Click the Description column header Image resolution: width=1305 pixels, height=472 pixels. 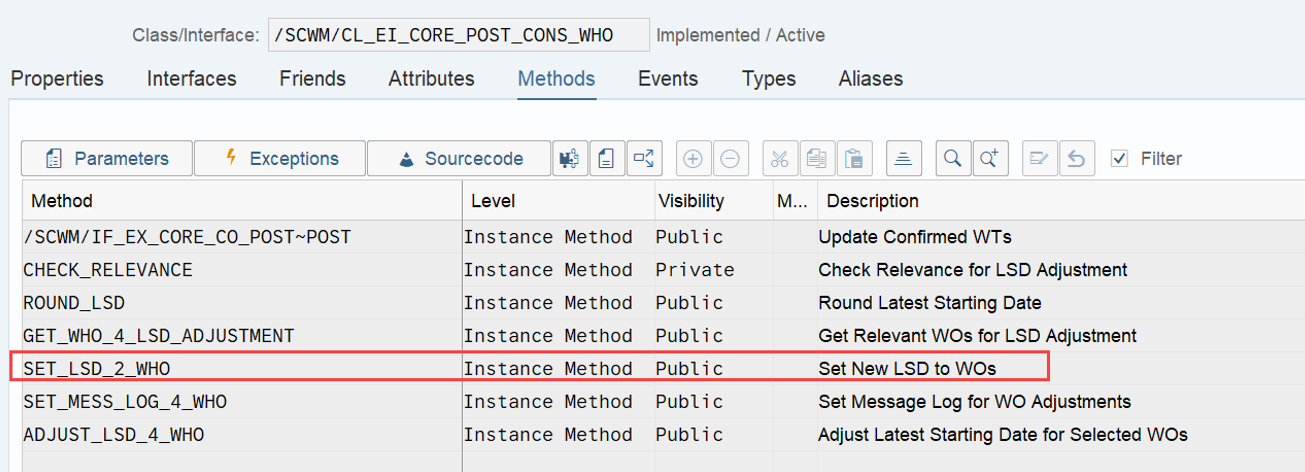1061,201
